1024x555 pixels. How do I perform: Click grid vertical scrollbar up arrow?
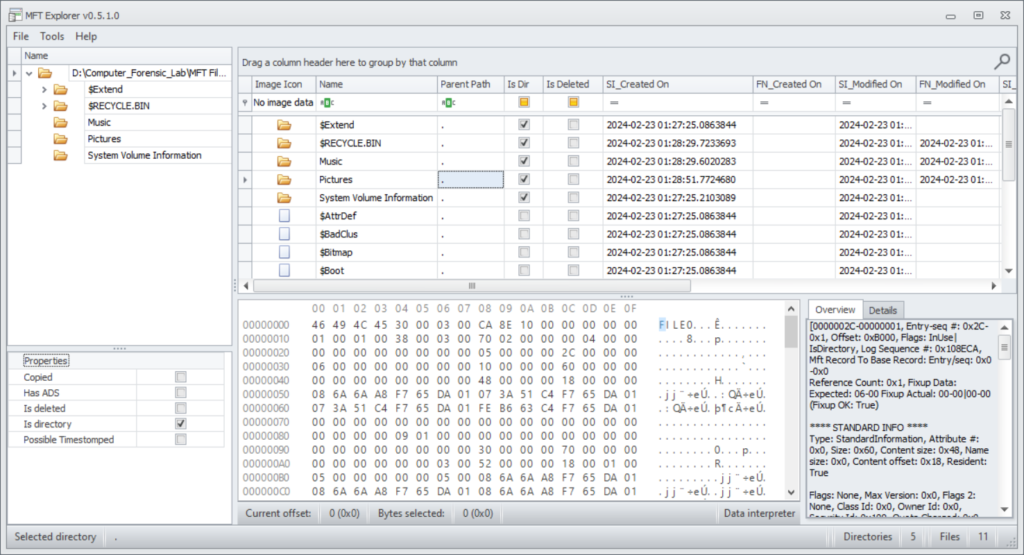(x=1008, y=101)
